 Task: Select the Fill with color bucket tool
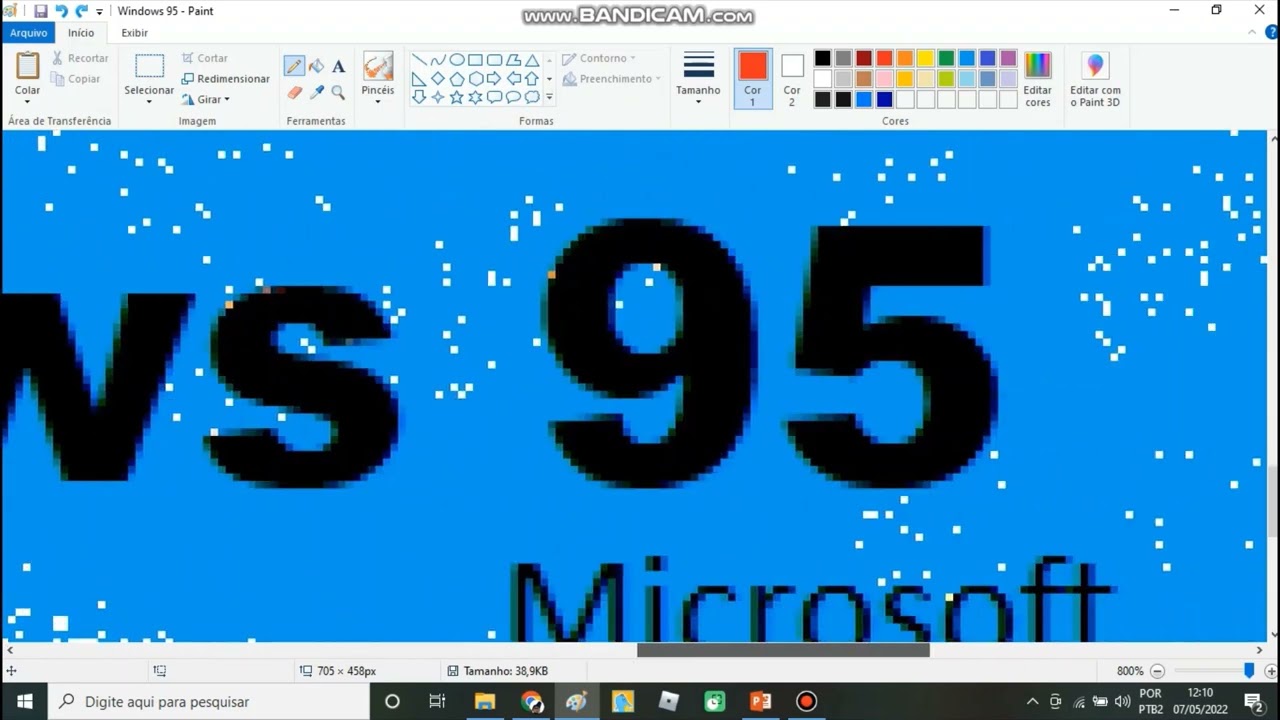[x=316, y=67]
